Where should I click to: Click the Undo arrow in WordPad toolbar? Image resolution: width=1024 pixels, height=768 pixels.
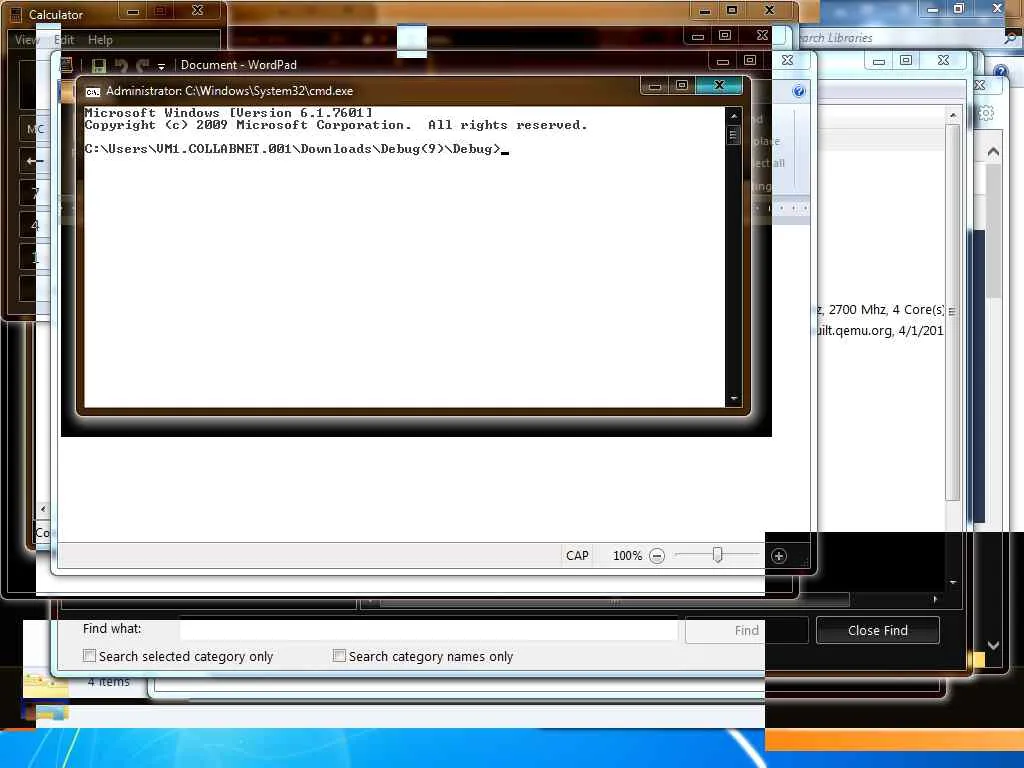pyautogui.click(x=121, y=65)
